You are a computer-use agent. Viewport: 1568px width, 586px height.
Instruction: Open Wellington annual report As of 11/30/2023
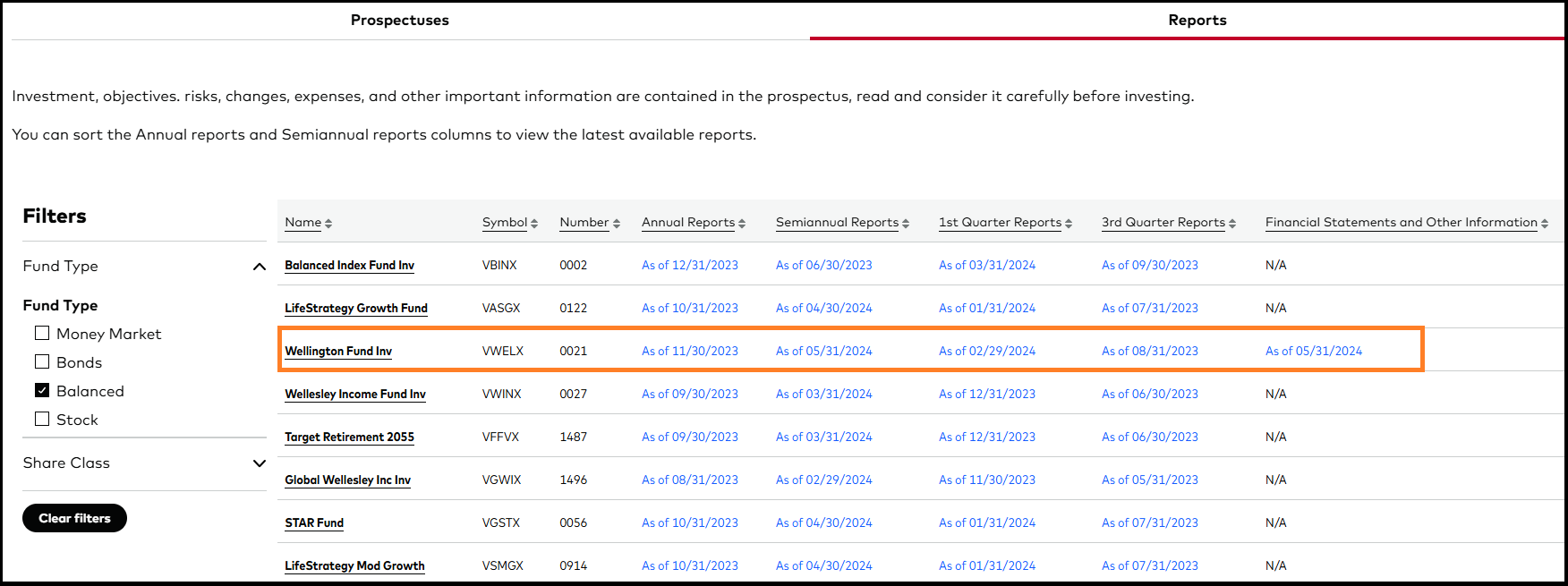pos(690,352)
